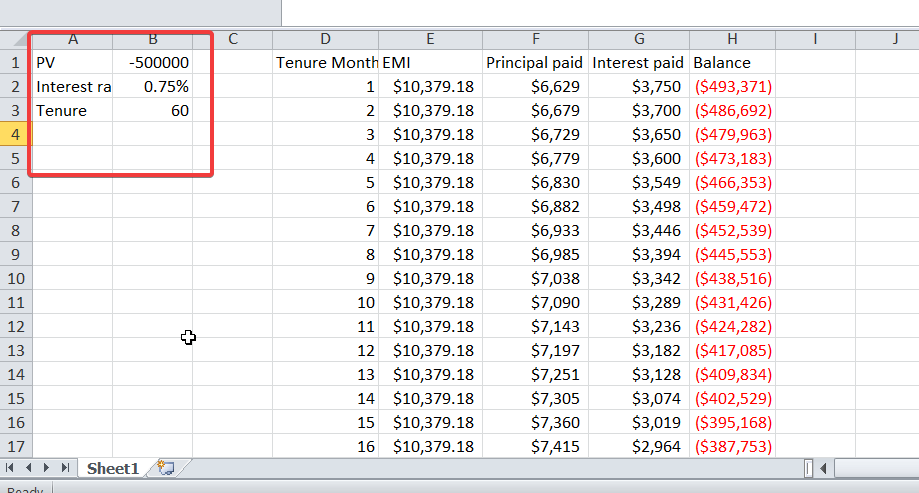Click the next sheet navigation arrow
The height and width of the screenshot is (493, 919).
click(46, 468)
